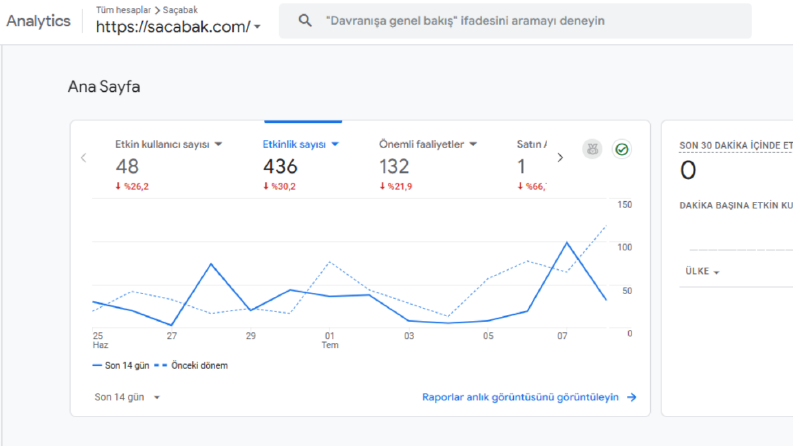The width and height of the screenshot is (793, 446).
Task: Click the Önceki dönem legend entry
Action: click(x=191, y=366)
